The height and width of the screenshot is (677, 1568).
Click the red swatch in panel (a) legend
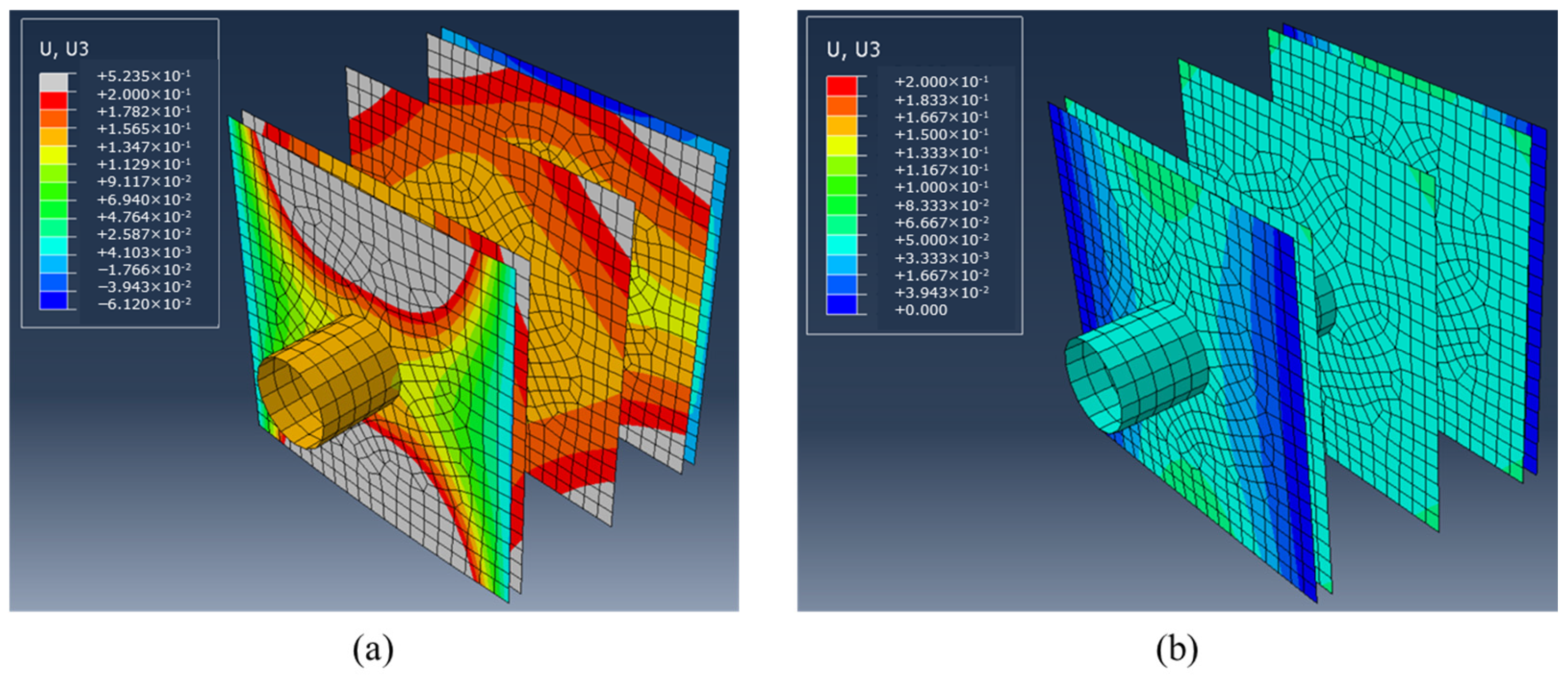tap(54, 100)
